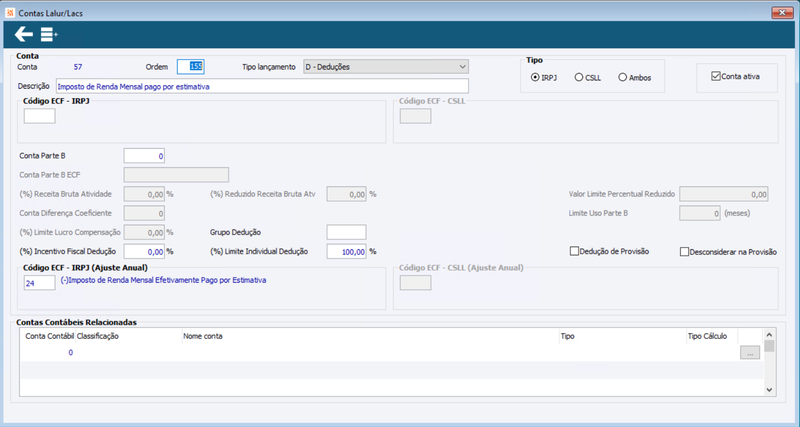Click the Descrição text field

262,86
